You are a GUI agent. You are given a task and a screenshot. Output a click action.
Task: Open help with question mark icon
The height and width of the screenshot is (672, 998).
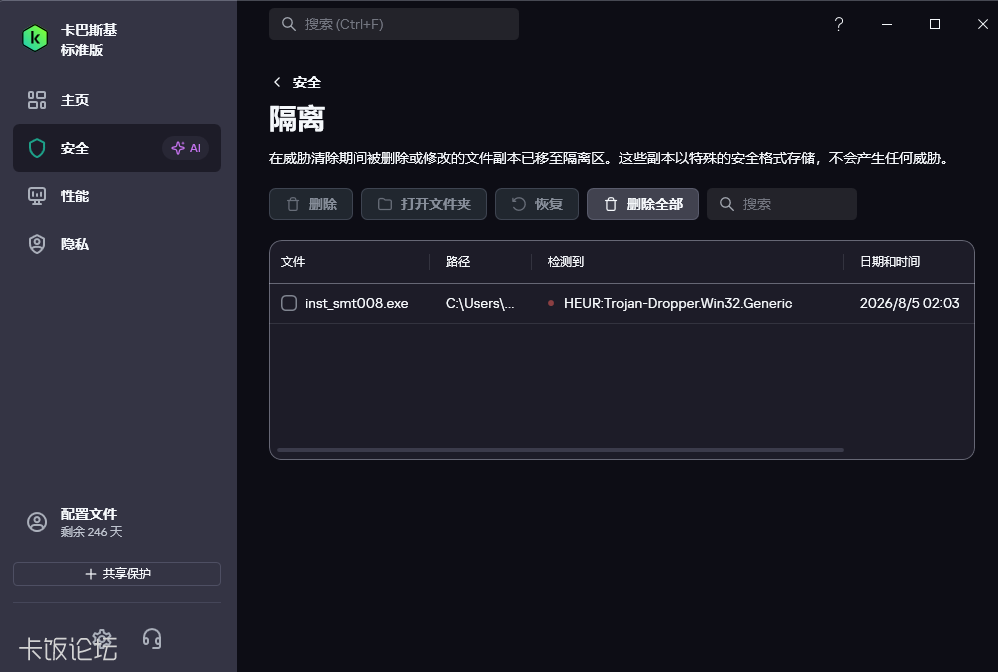click(x=839, y=24)
